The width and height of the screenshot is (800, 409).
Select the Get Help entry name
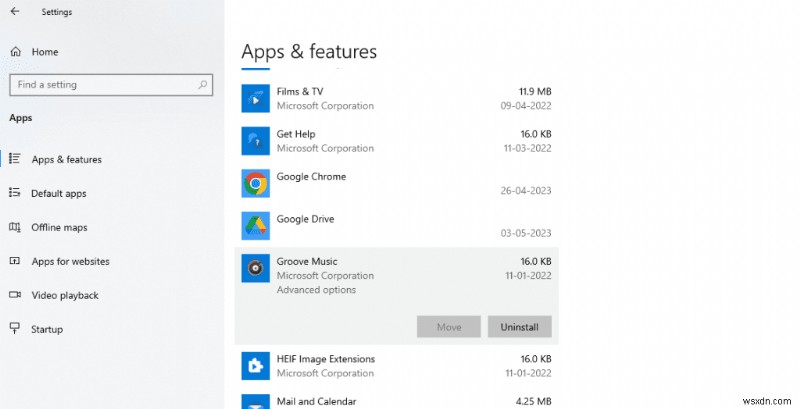click(x=296, y=134)
